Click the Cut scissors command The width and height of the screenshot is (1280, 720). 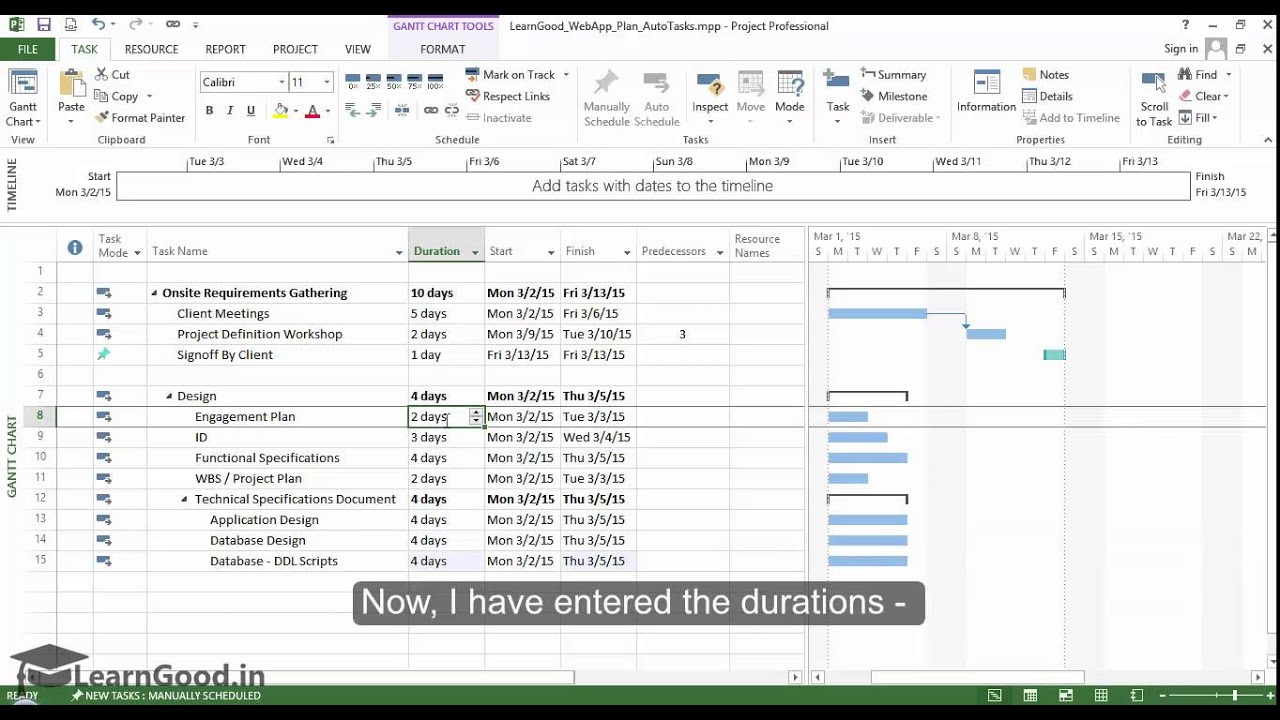pos(112,74)
